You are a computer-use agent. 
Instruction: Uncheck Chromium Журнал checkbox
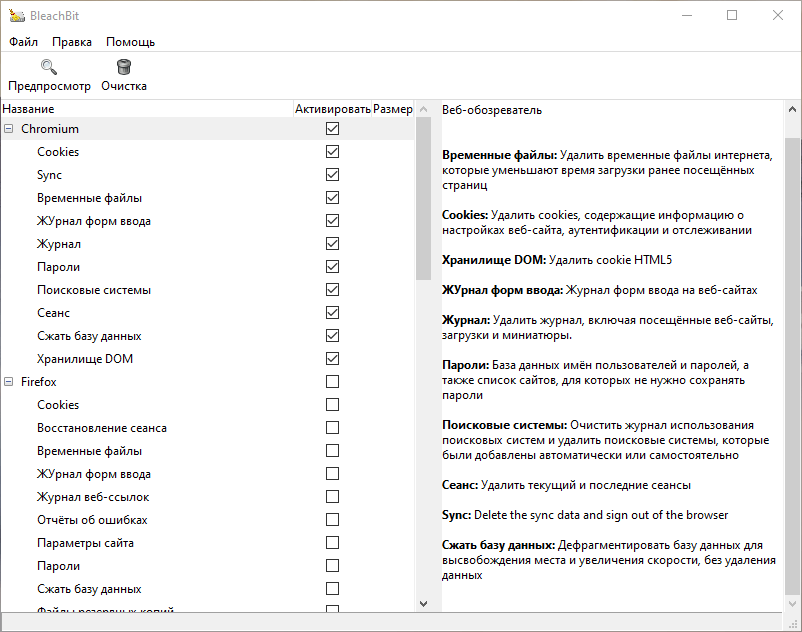332,244
